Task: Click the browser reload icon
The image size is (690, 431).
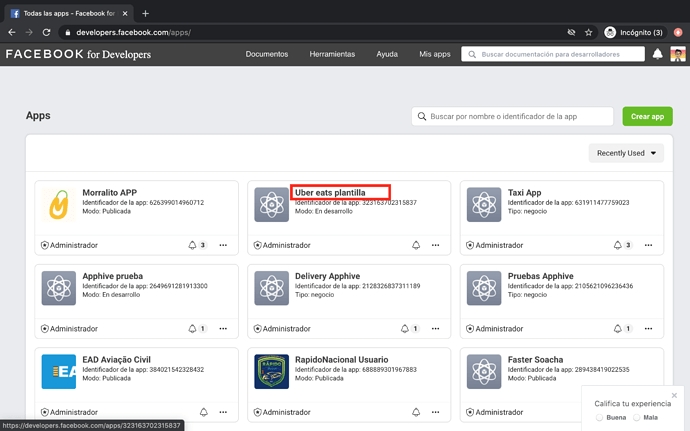Action: [x=46, y=32]
